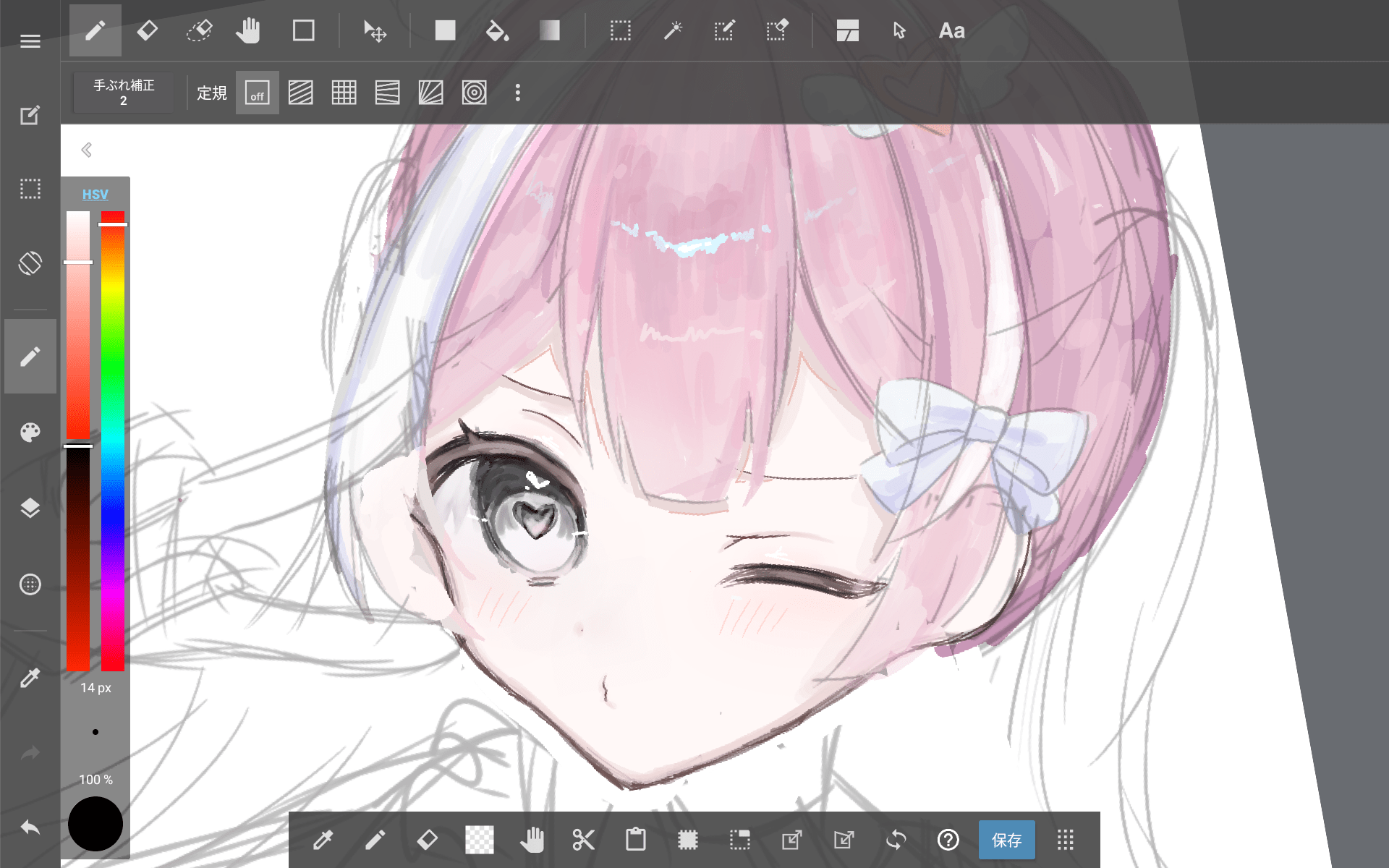
Task: Select the Hand pan tool in top toolbar
Action: point(248,31)
